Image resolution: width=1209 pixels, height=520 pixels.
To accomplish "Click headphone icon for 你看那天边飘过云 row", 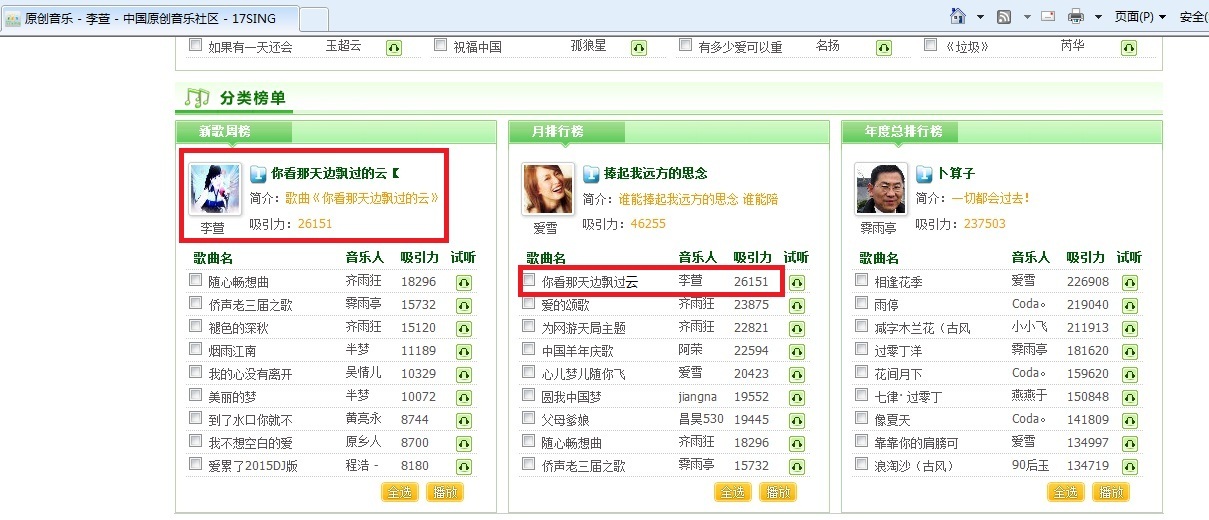I will pos(796,282).
